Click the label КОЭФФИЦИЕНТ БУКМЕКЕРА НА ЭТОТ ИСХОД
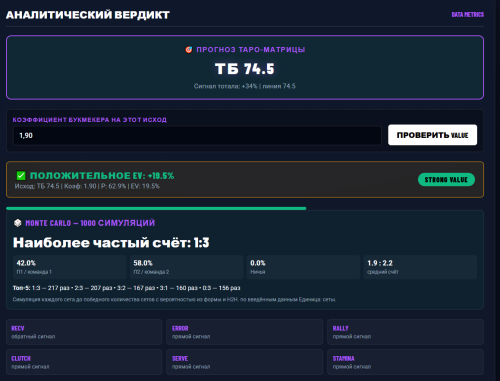 point(90,120)
